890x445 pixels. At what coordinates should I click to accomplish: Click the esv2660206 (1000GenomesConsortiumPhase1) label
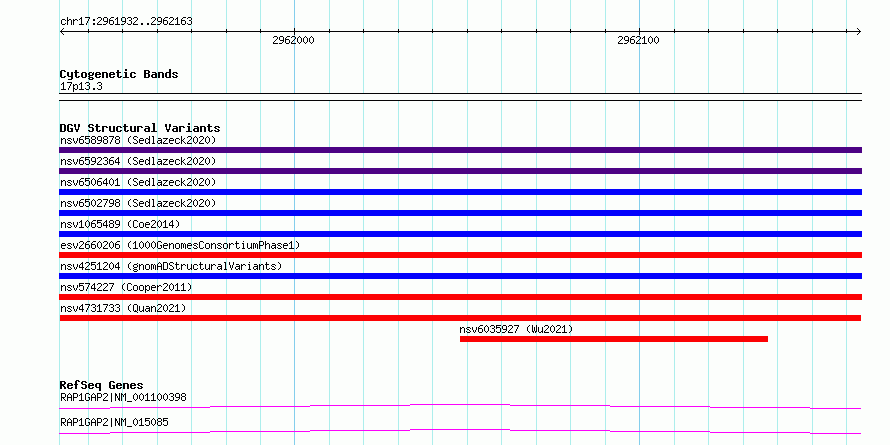180,245
